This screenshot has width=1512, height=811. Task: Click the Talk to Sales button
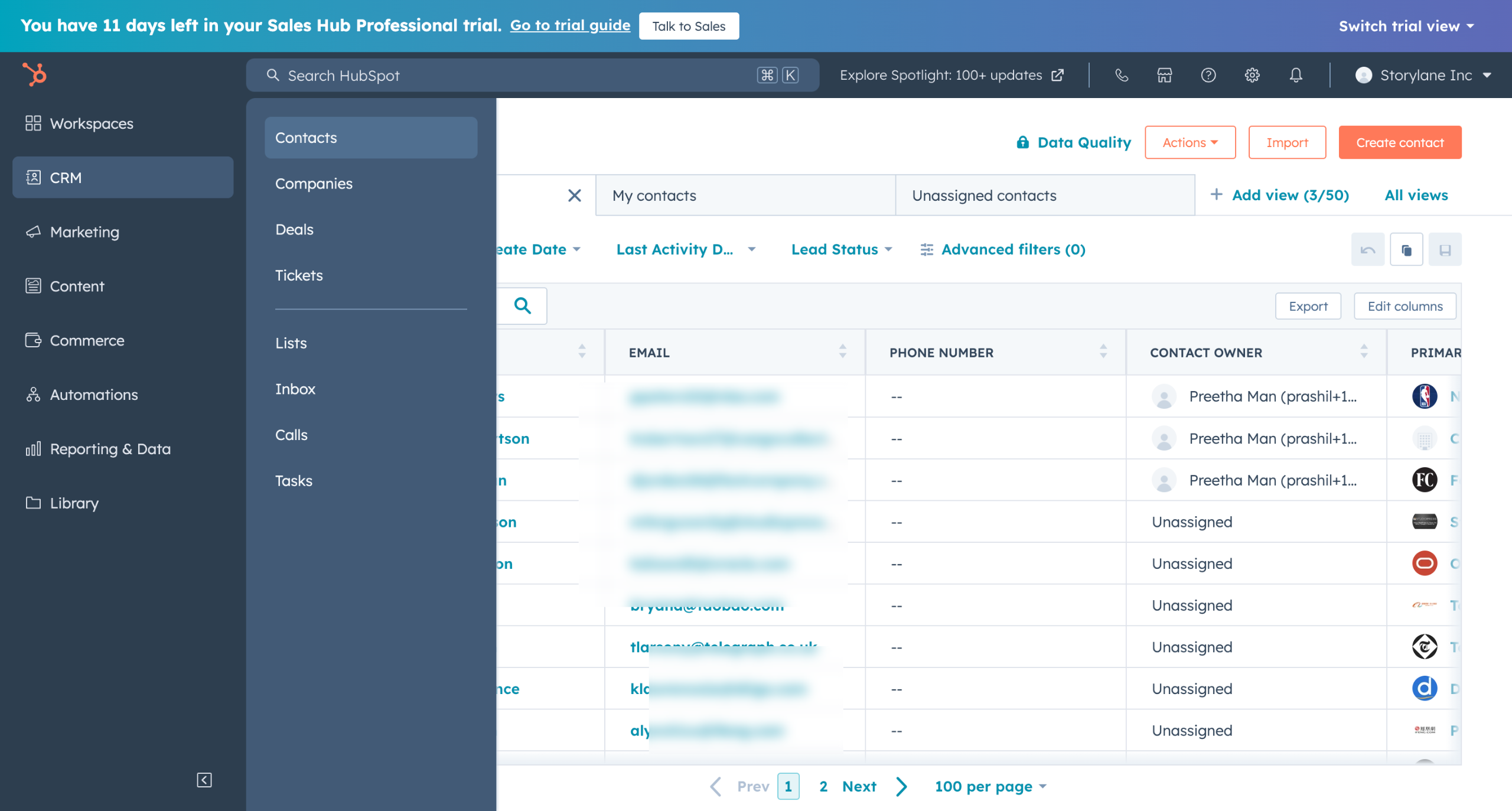[689, 26]
